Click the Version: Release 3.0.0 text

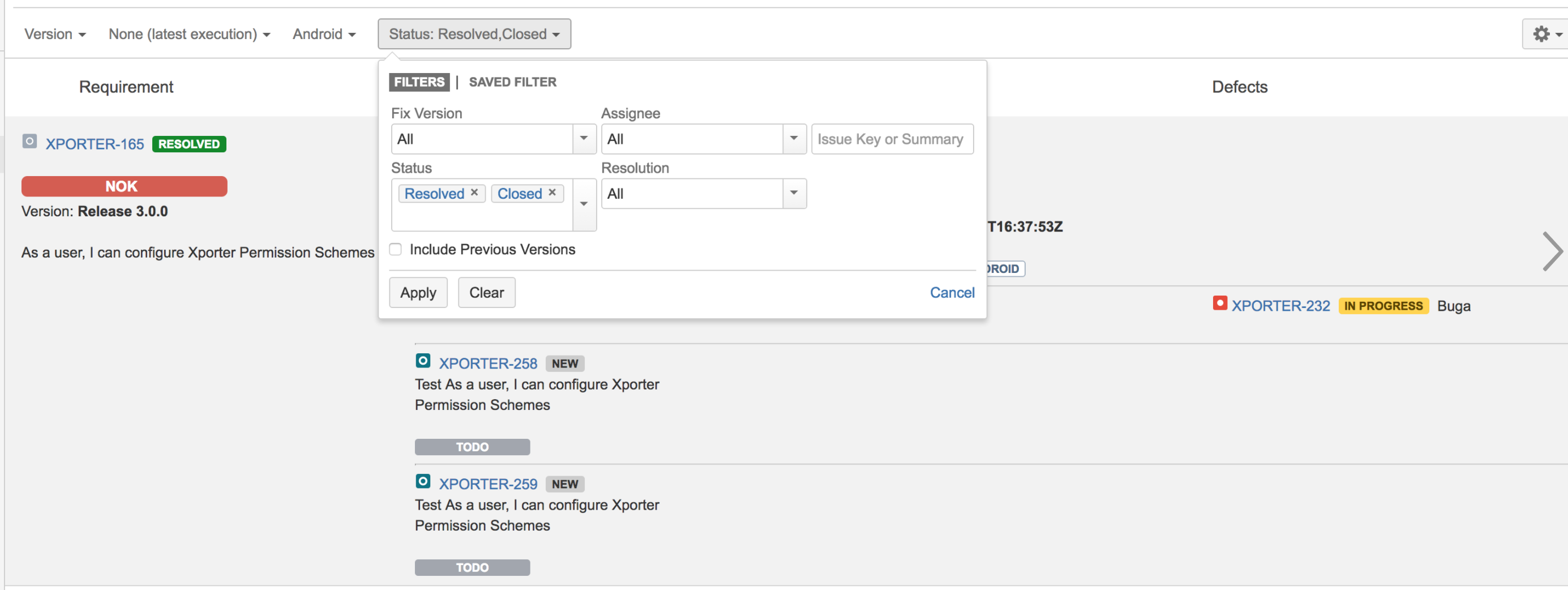[95, 211]
